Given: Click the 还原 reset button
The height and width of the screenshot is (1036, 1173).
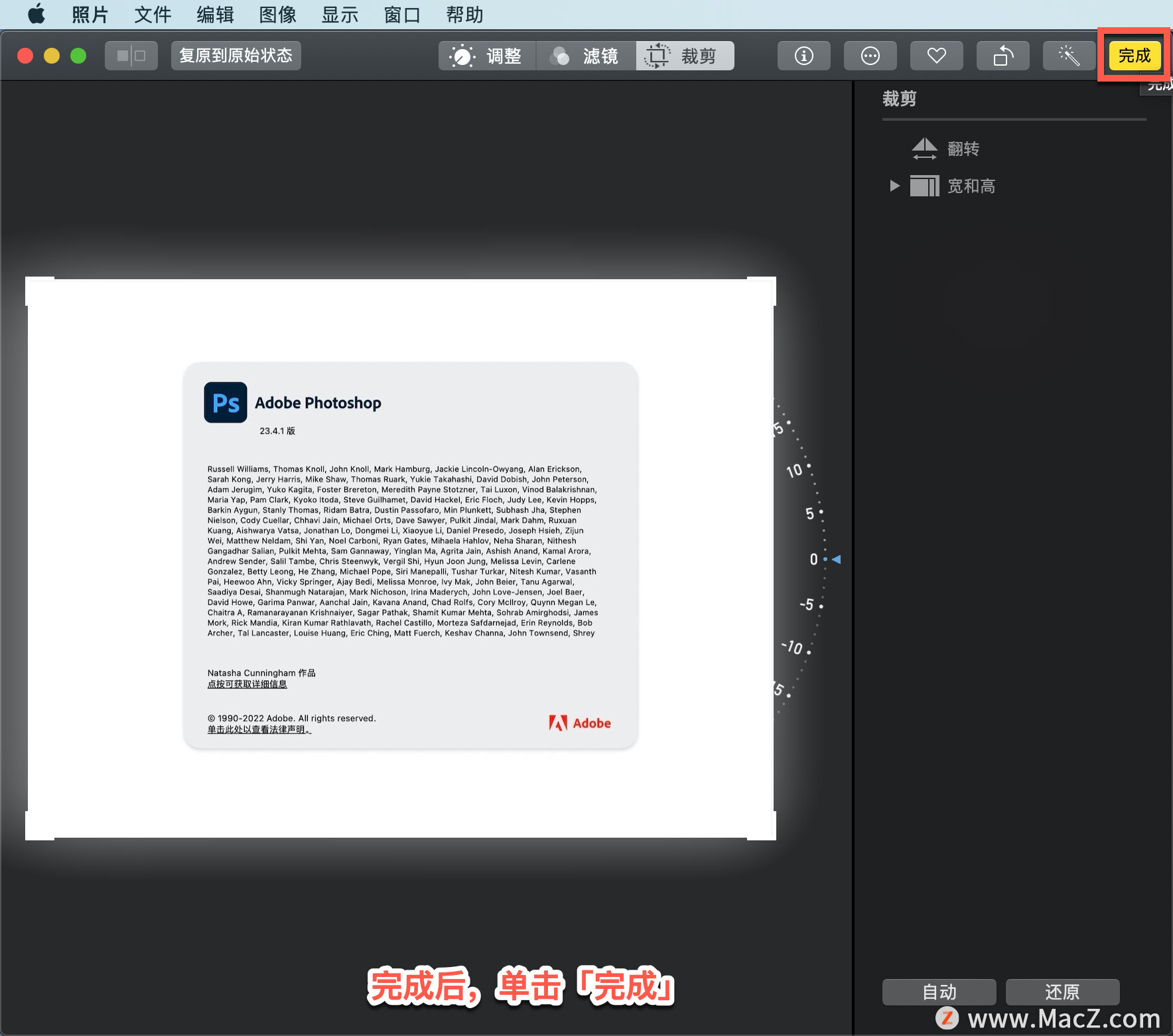Looking at the screenshot, I should (1063, 992).
